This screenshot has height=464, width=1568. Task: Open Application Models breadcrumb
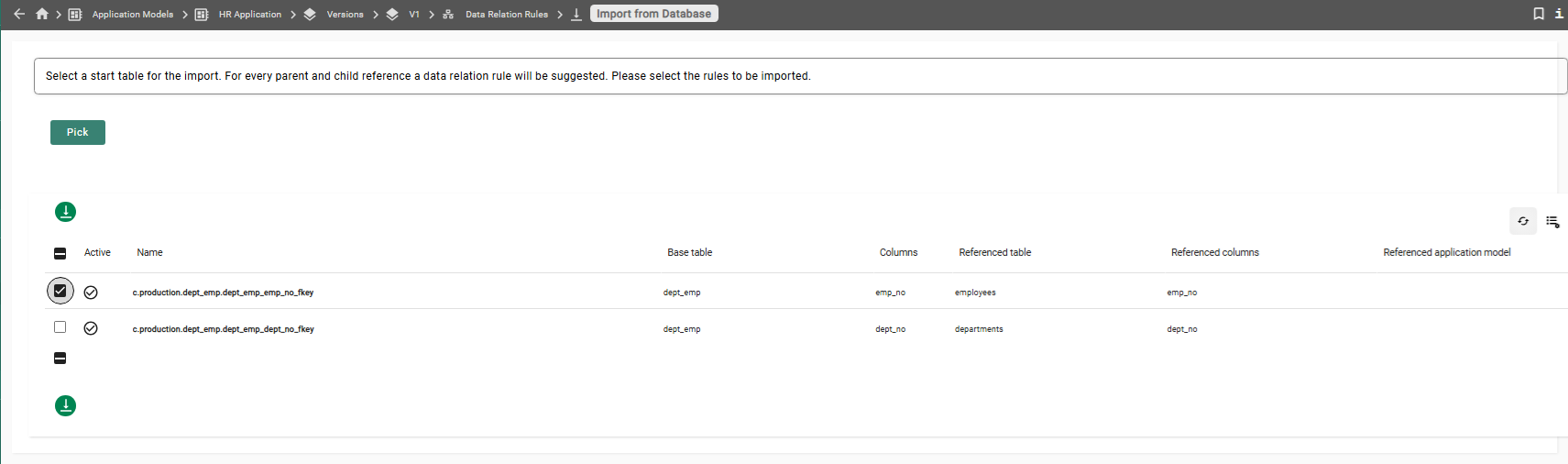click(x=133, y=15)
